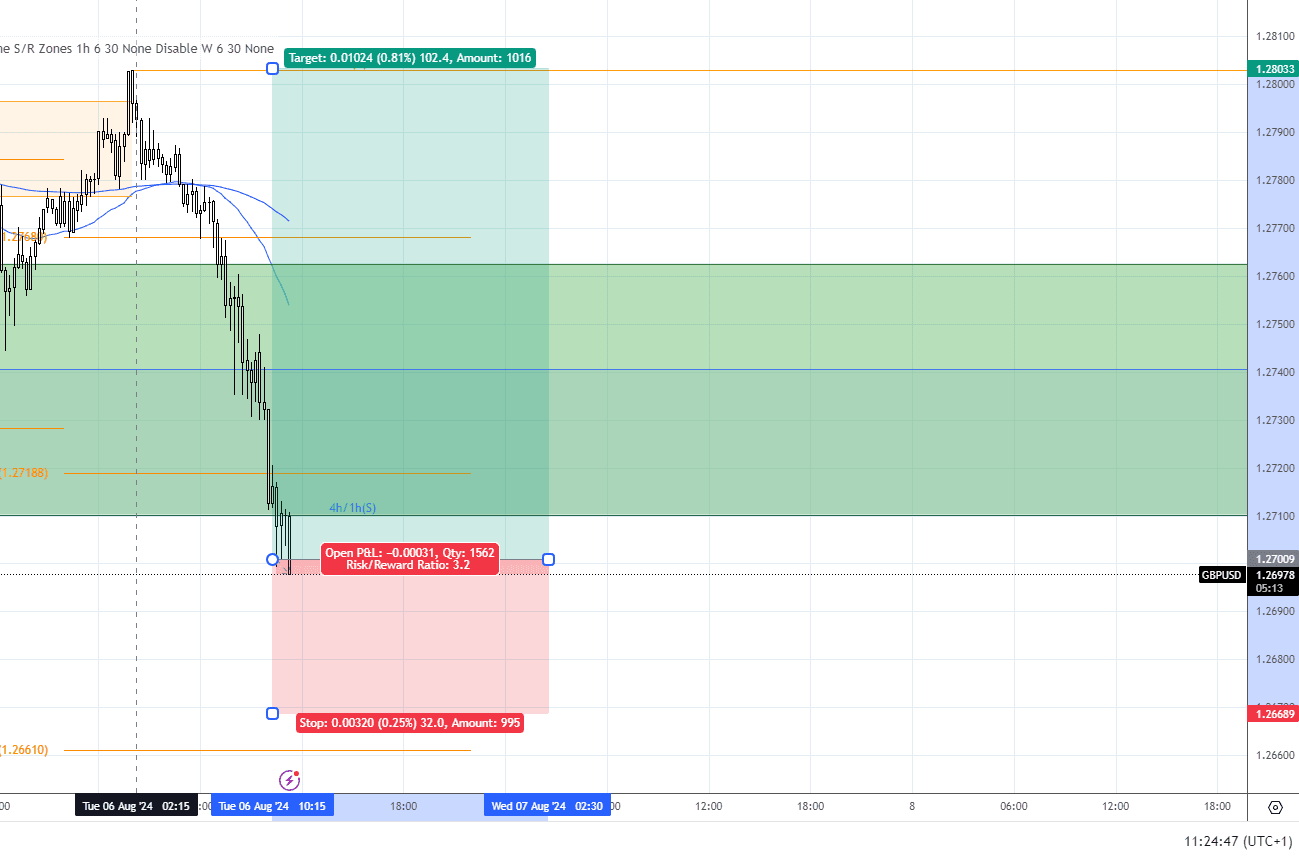Click the 1.26978 current price label
Screen dimensions: 1299x859
tap(1273, 575)
